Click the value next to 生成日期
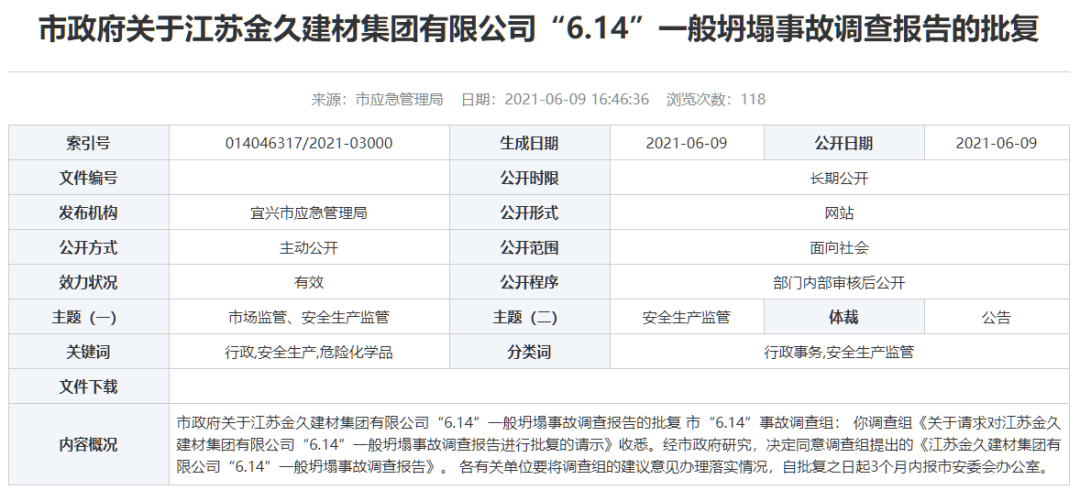The height and width of the screenshot is (490, 1080). coord(687,143)
